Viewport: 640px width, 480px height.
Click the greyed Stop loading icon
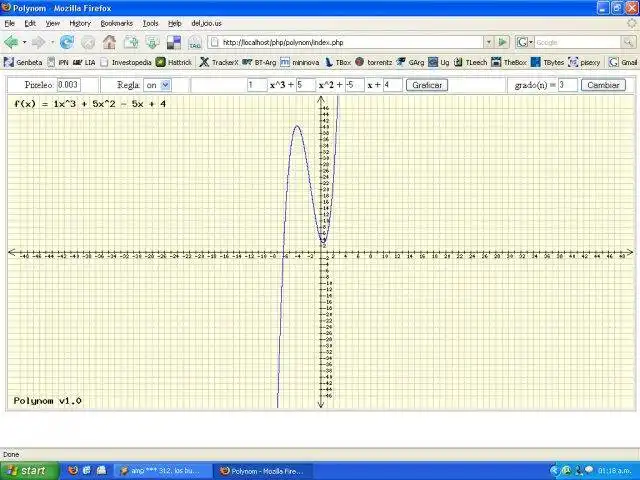(88, 42)
